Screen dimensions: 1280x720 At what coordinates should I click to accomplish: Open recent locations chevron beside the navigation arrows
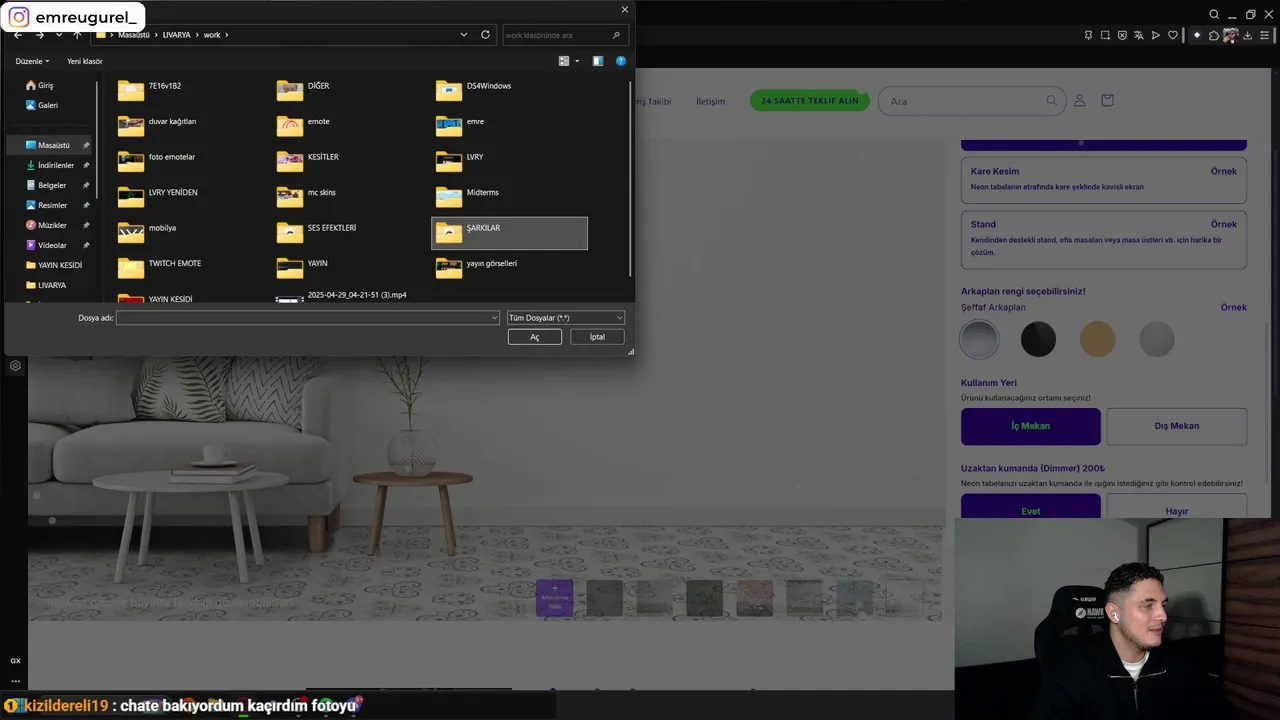coord(59,35)
